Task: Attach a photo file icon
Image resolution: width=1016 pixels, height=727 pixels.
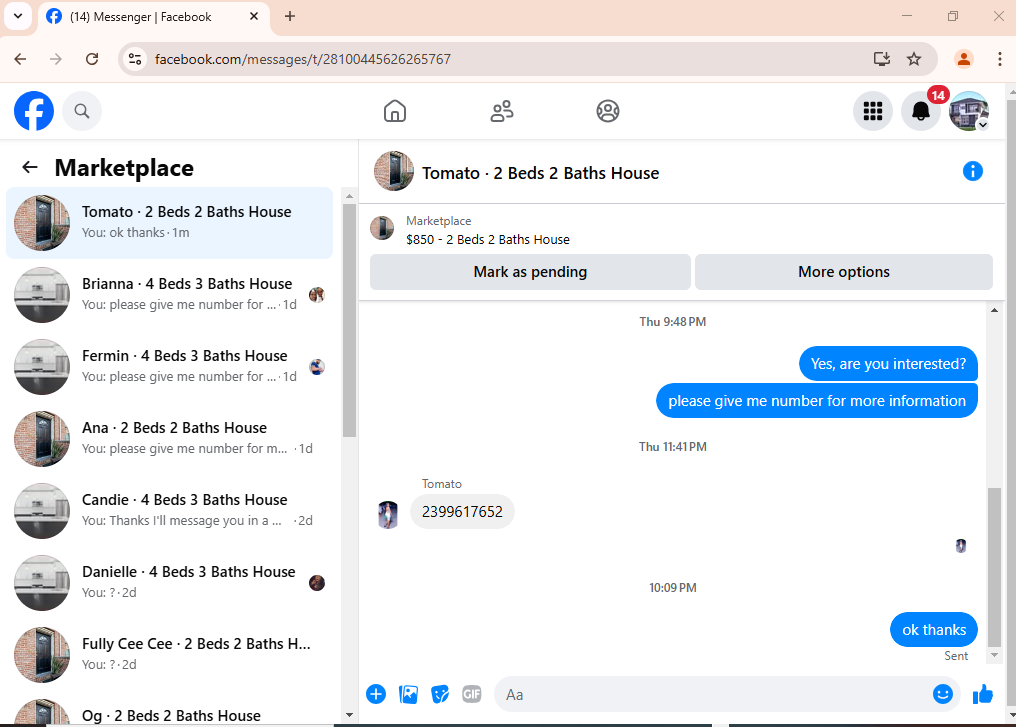Action: [x=408, y=694]
